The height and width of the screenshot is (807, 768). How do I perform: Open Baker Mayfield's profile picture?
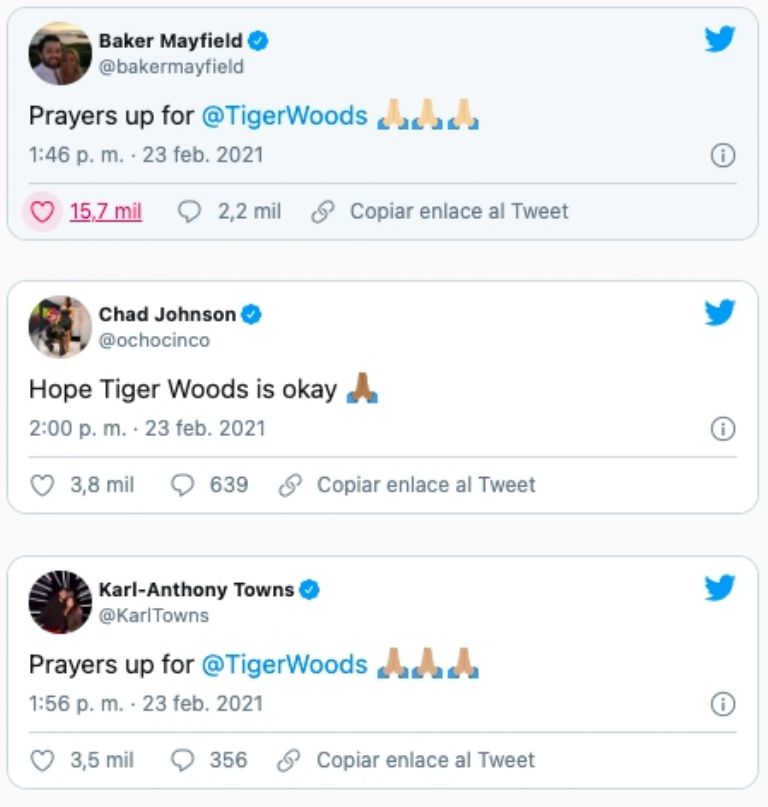(60, 54)
